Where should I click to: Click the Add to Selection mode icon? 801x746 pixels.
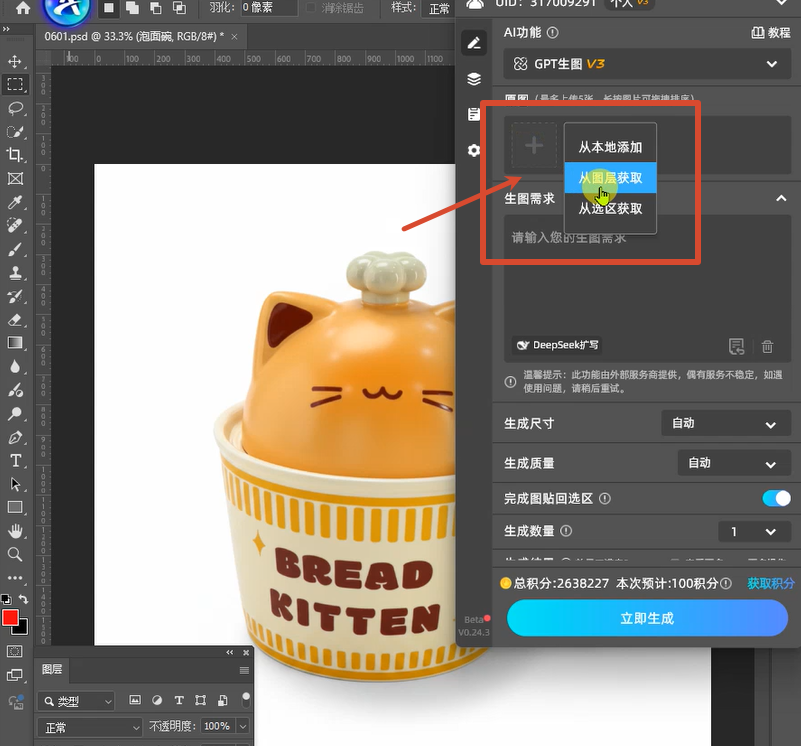tap(132, 8)
